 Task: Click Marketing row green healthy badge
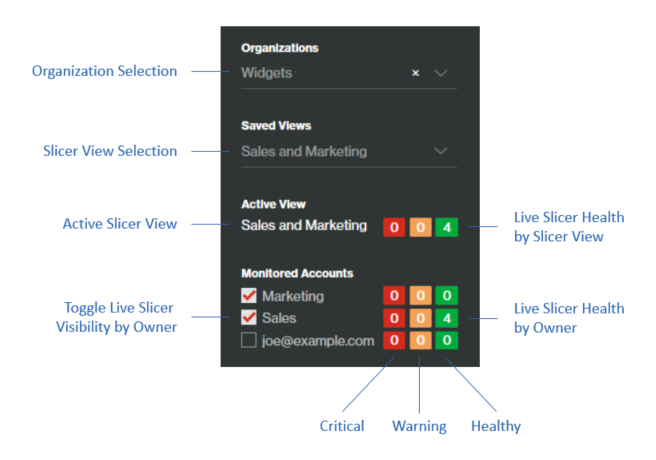click(447, 296)
